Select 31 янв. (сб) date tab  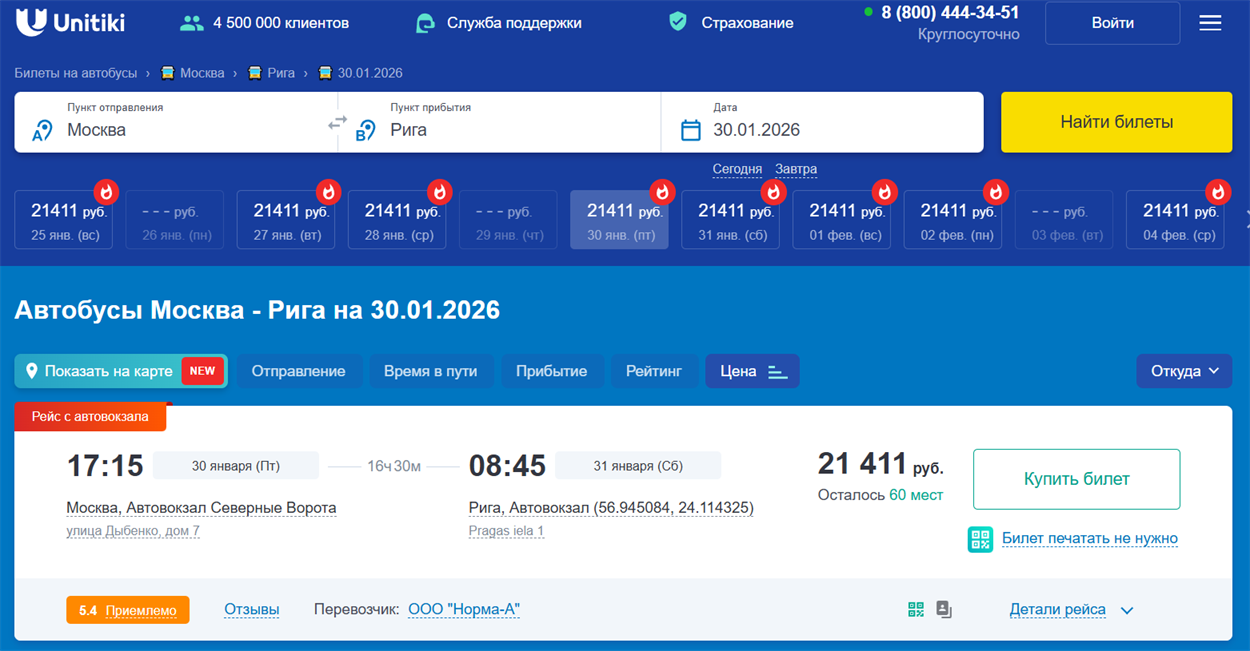point(731,220)
